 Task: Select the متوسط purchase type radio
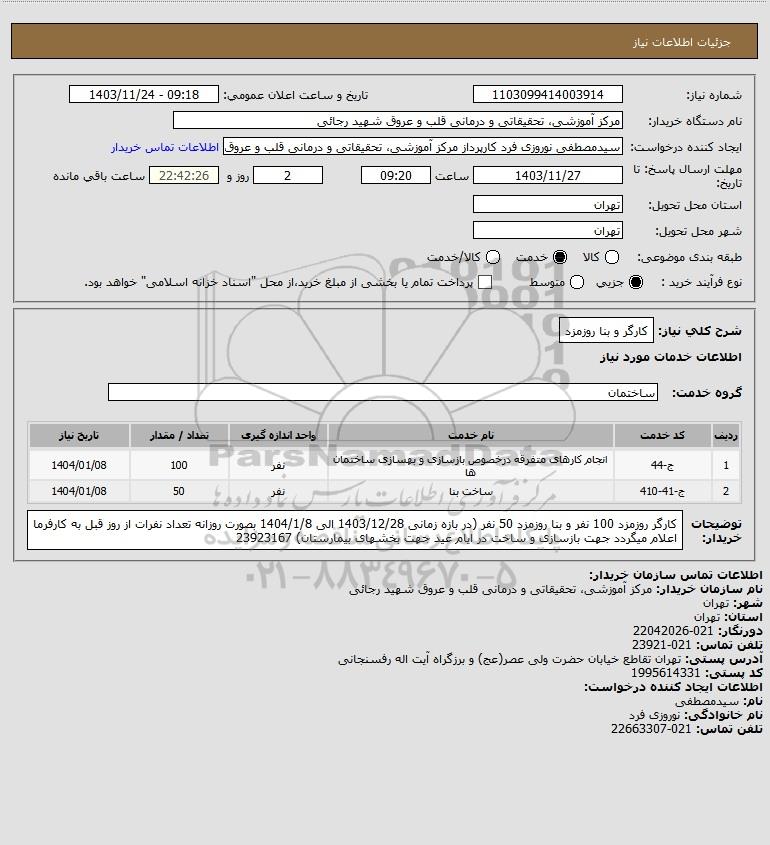[x=577, y=282]
